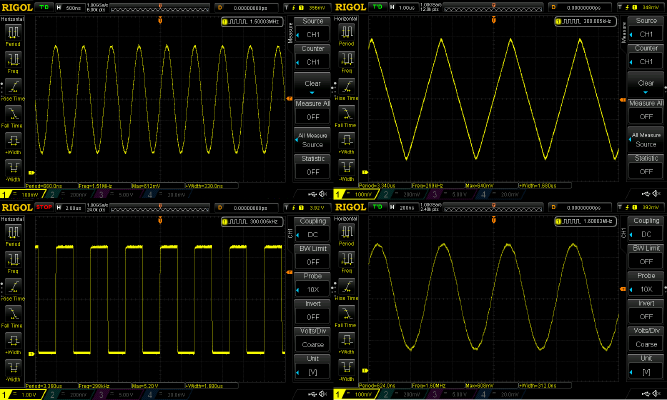Select Fall Time icon on triangle-wave scope
This screenshot has height=400, width=667.
coord(347,113)
